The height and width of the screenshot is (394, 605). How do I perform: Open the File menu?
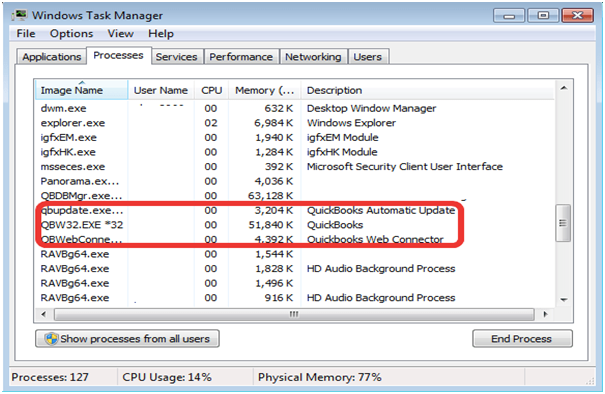(26, 34)
